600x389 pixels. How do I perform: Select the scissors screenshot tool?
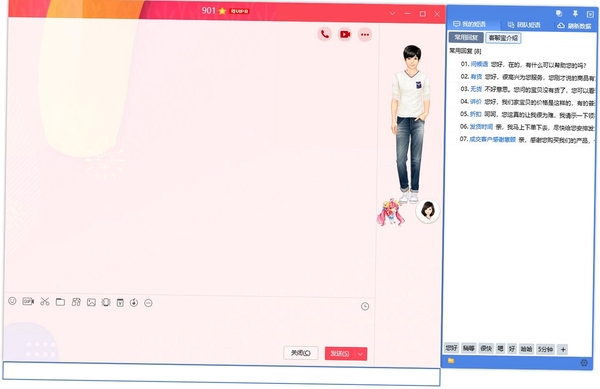tap(45, 301)
